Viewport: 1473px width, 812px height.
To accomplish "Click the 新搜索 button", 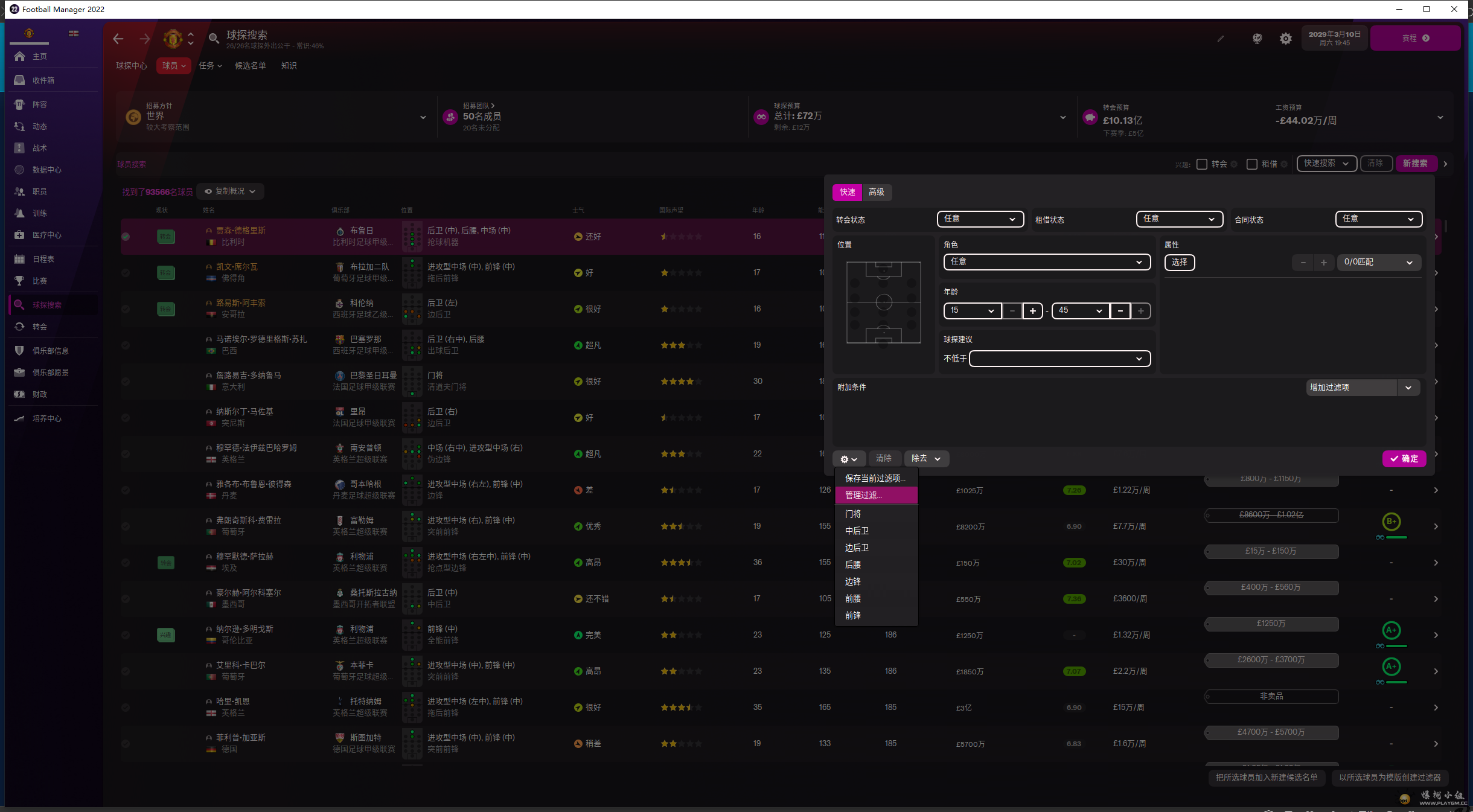I will (x=1415, y=164).
